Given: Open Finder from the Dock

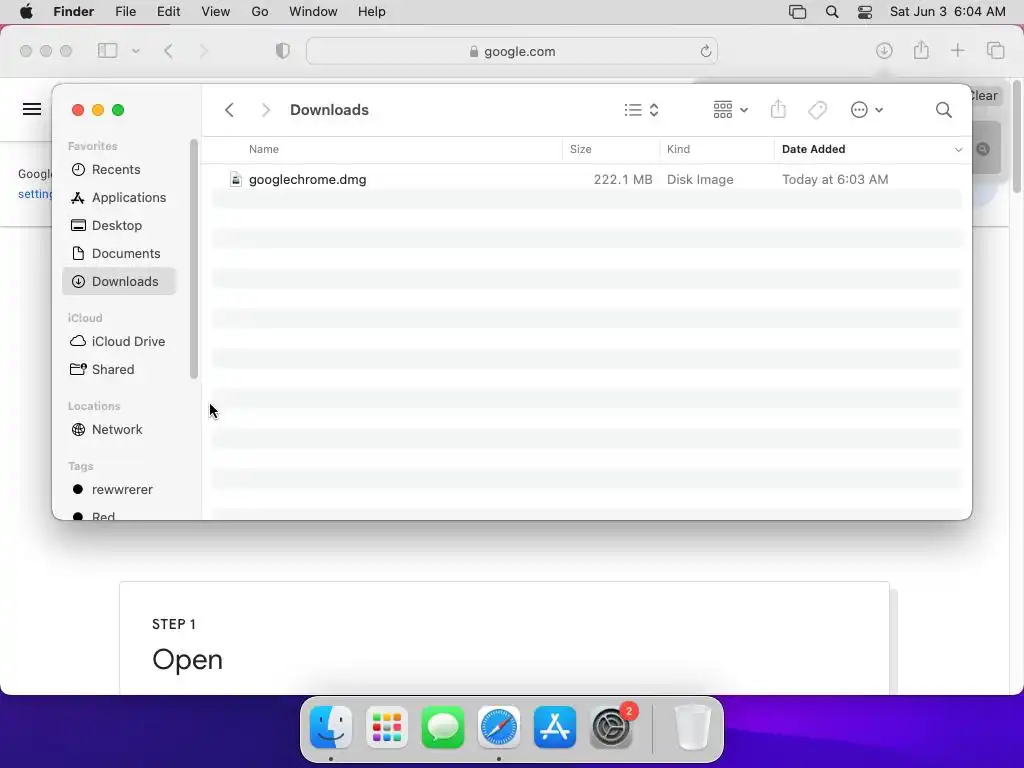Looking at the screenshot, I should point(331,727).
